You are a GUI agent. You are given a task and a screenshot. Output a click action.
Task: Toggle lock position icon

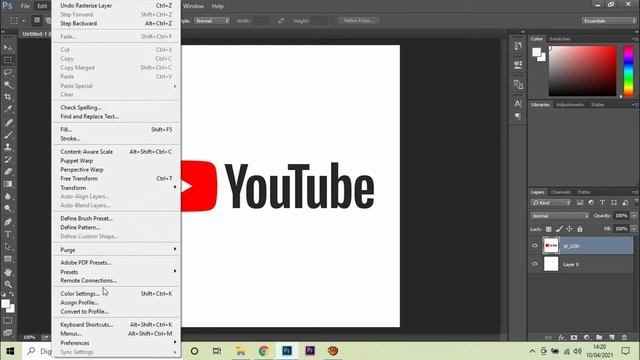coord(569,229)
